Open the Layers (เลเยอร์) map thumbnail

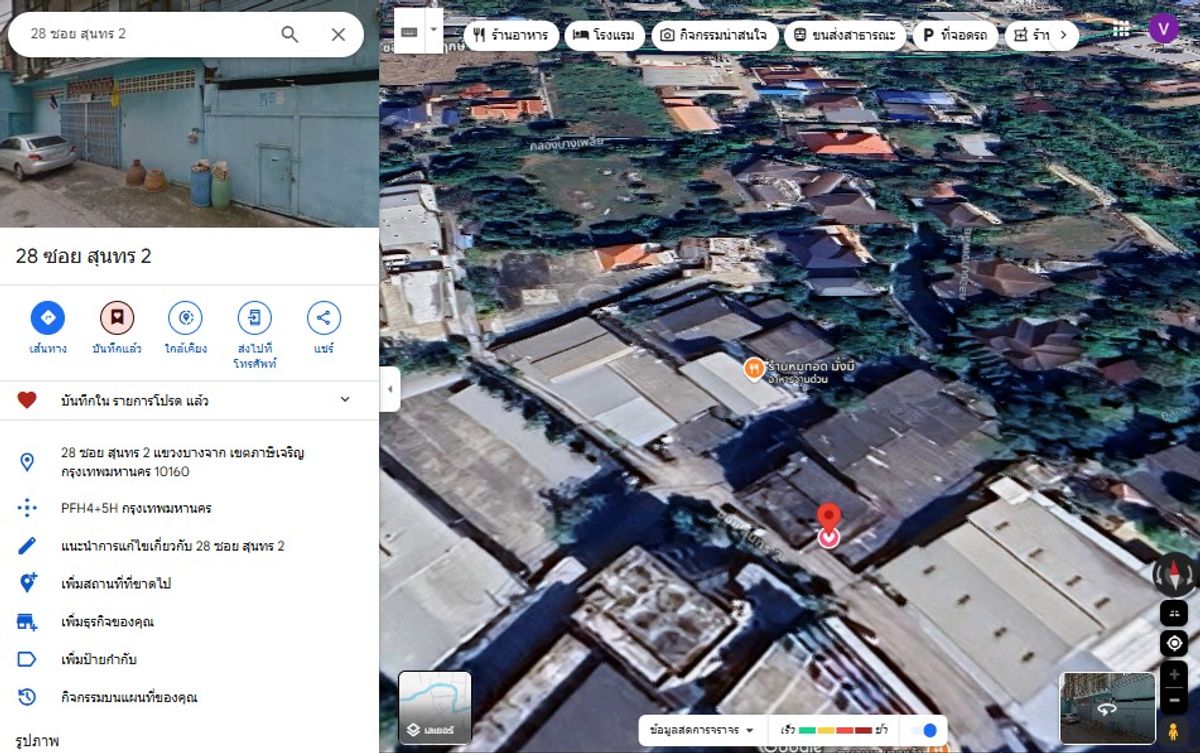(x=434, y=708)
